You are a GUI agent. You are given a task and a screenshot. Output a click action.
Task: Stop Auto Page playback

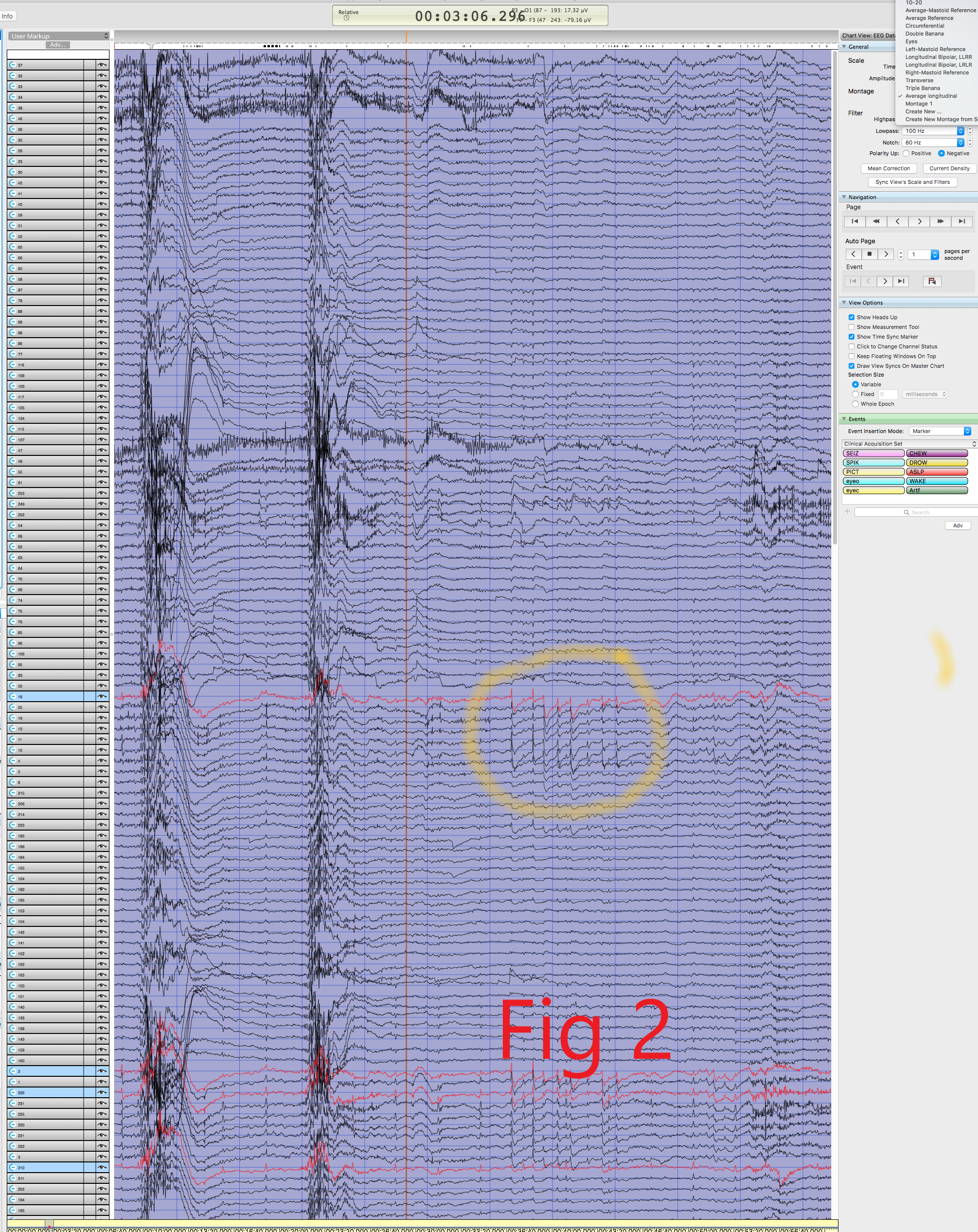coord(870,254)
